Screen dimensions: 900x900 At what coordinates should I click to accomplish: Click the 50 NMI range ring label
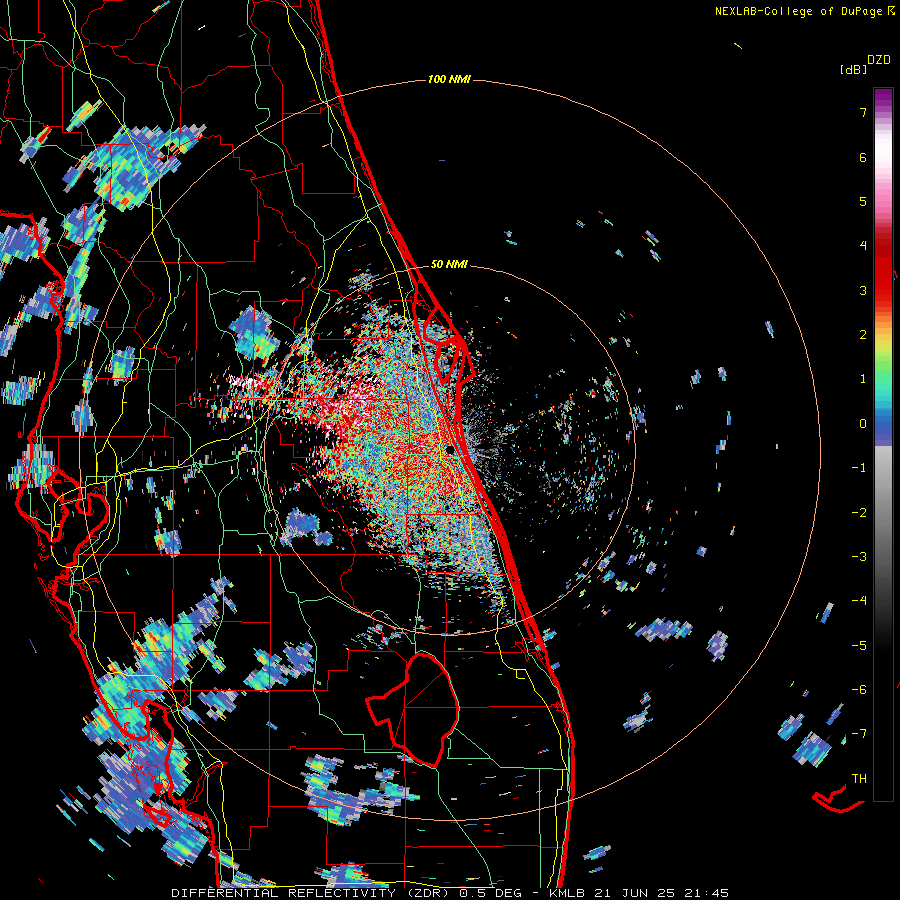[449, 264]
